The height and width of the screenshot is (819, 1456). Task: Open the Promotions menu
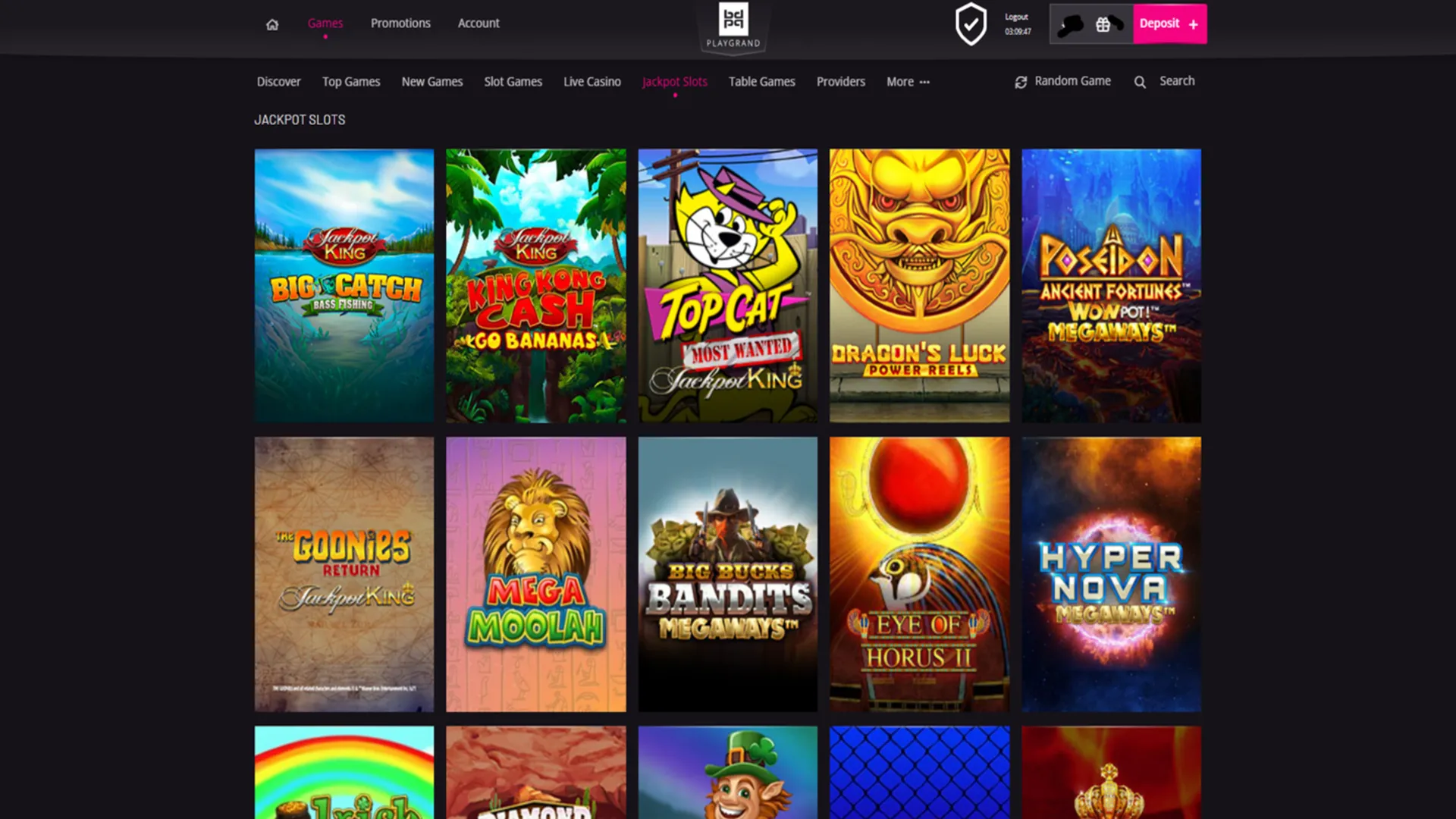[400, 24]
